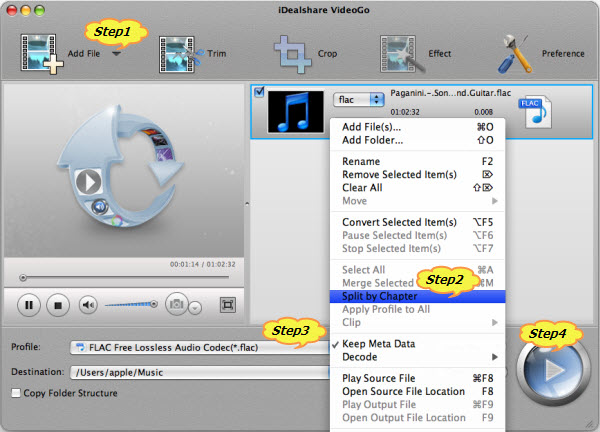600x432 pixels.
Task: Open the Effect tool
Action: [x=416, y=54]
